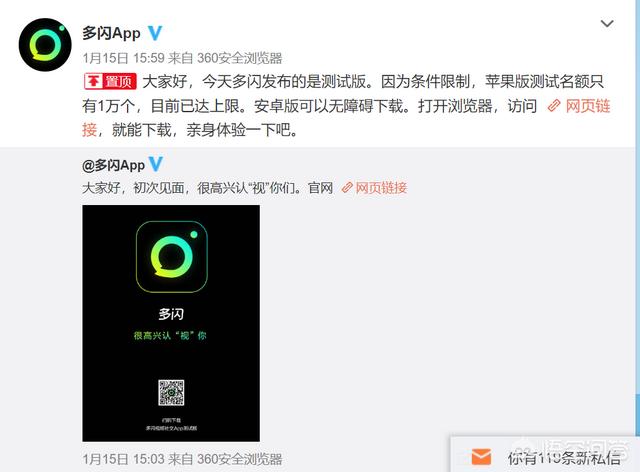Click the link chain icon before 网页链接
This screenshot has height=472, width=640.
coord(554,106)
